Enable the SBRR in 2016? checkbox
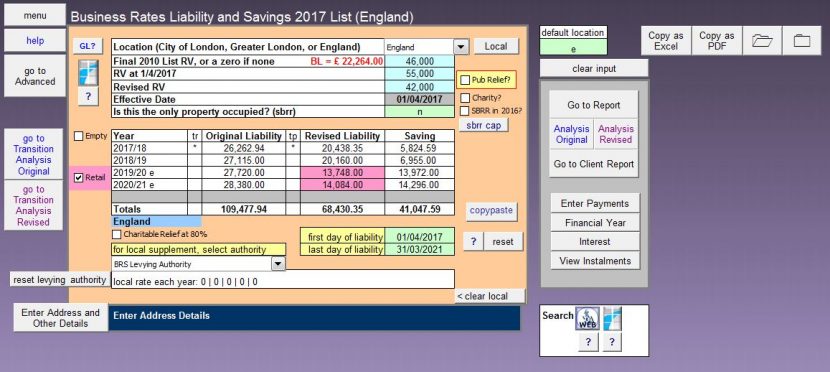The image size is (830, 372). click(x=465, y=111)
